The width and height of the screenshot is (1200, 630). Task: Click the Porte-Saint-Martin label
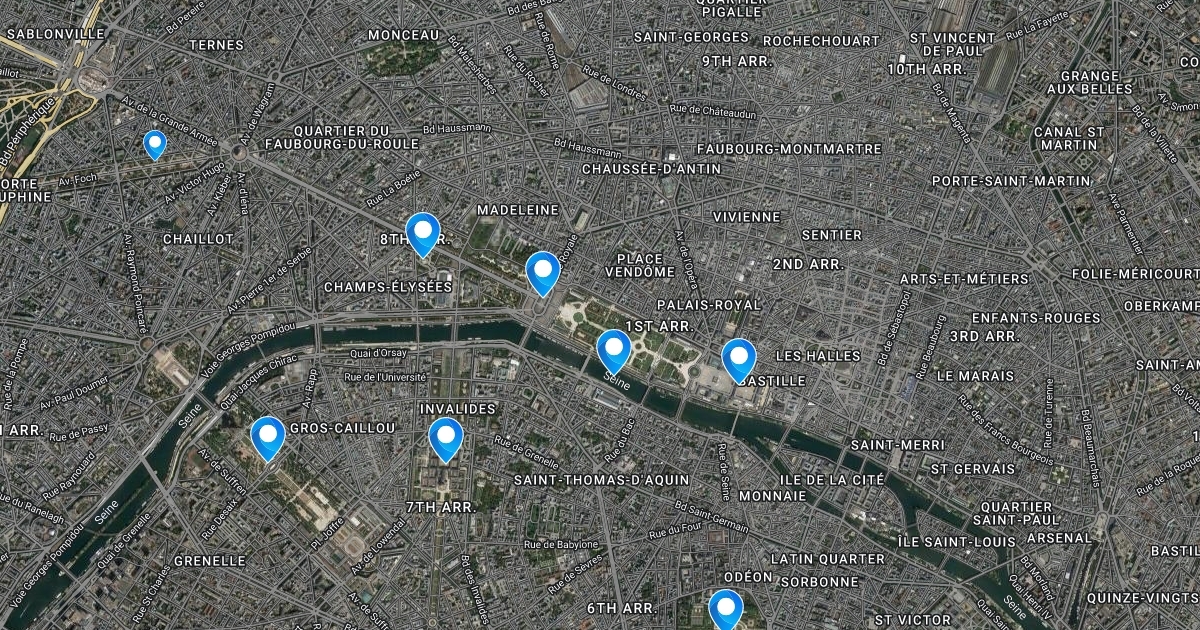(1011, 181)
